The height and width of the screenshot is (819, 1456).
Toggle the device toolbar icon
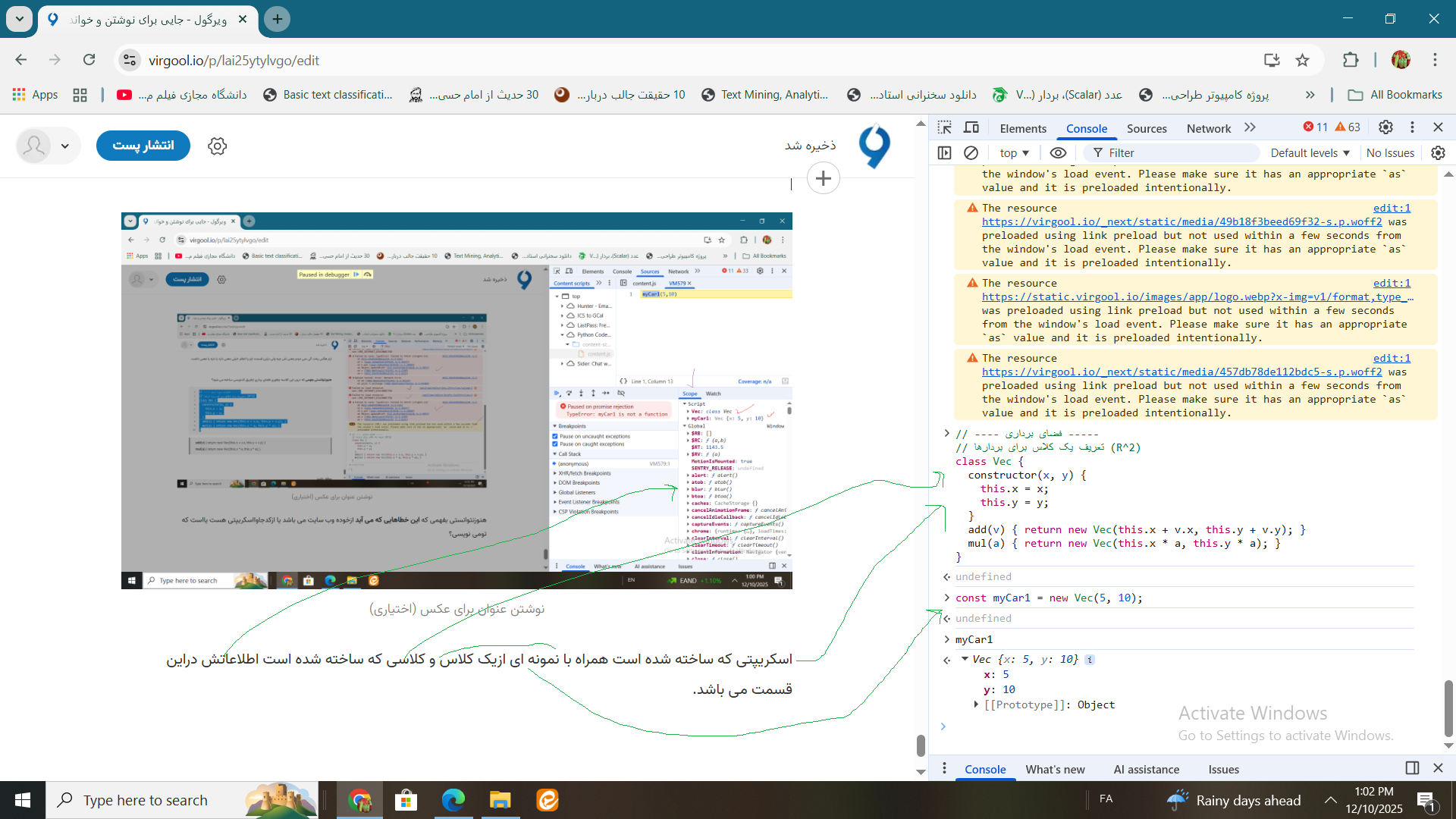tap(971, 127)
